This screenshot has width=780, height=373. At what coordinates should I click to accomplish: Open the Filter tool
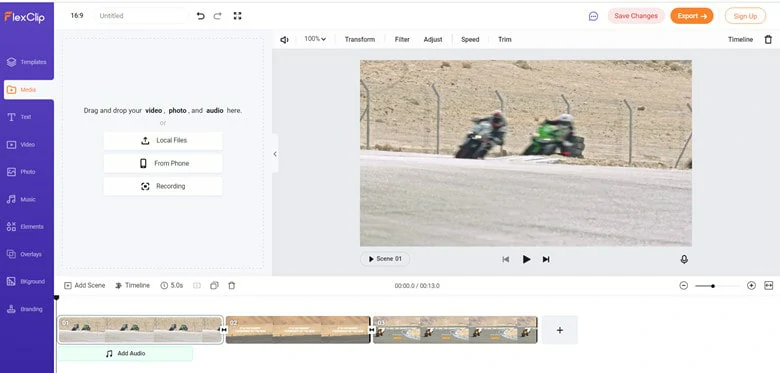402,39
